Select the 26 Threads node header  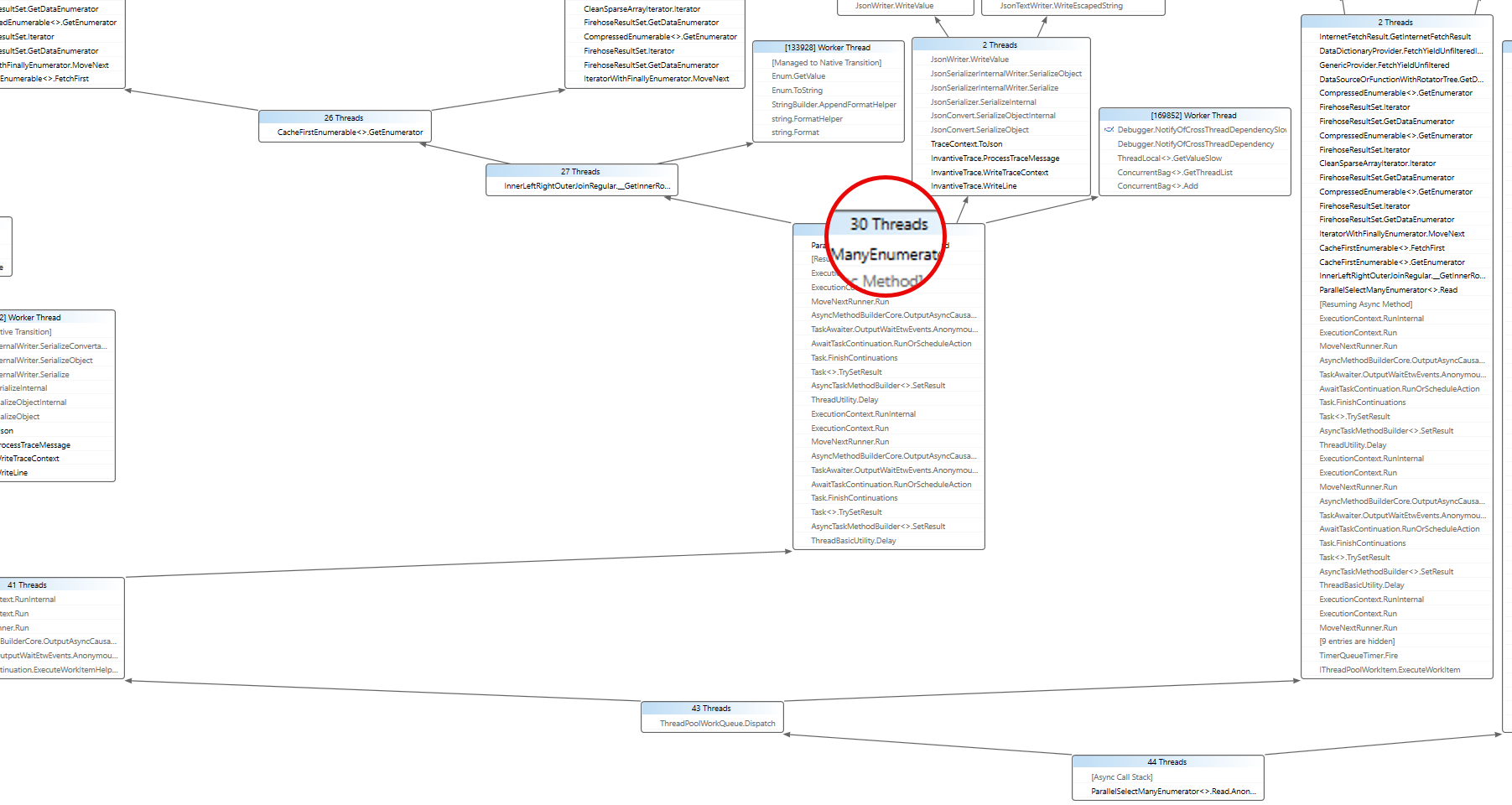[x=344, y=118]
